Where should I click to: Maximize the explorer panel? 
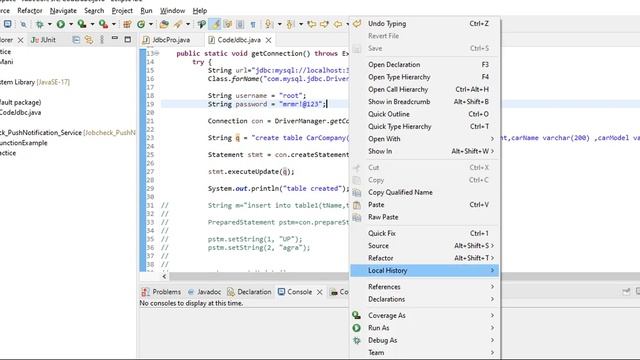[128, 40]
